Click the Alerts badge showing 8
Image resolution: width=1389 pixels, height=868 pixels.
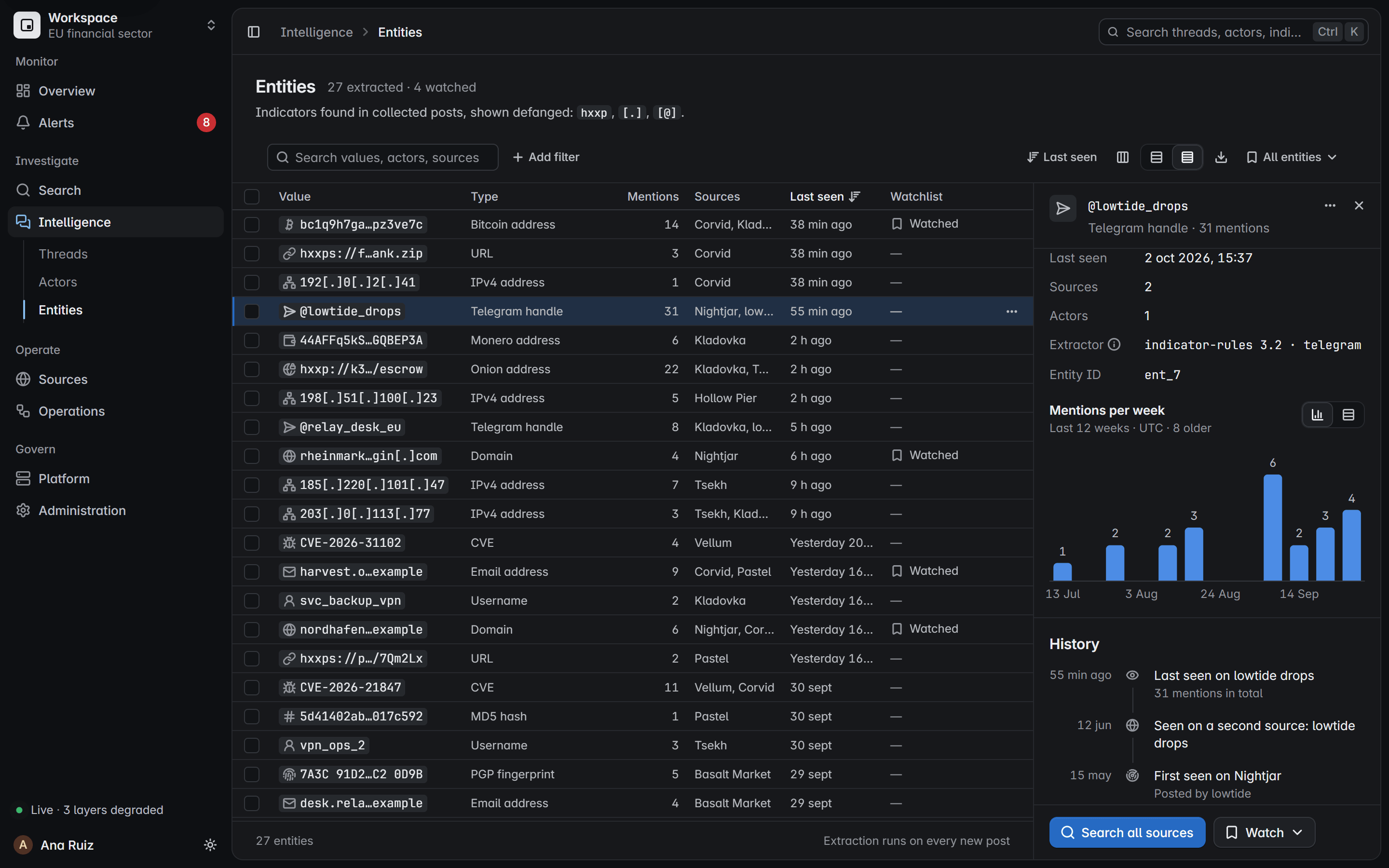click(206, 122)
